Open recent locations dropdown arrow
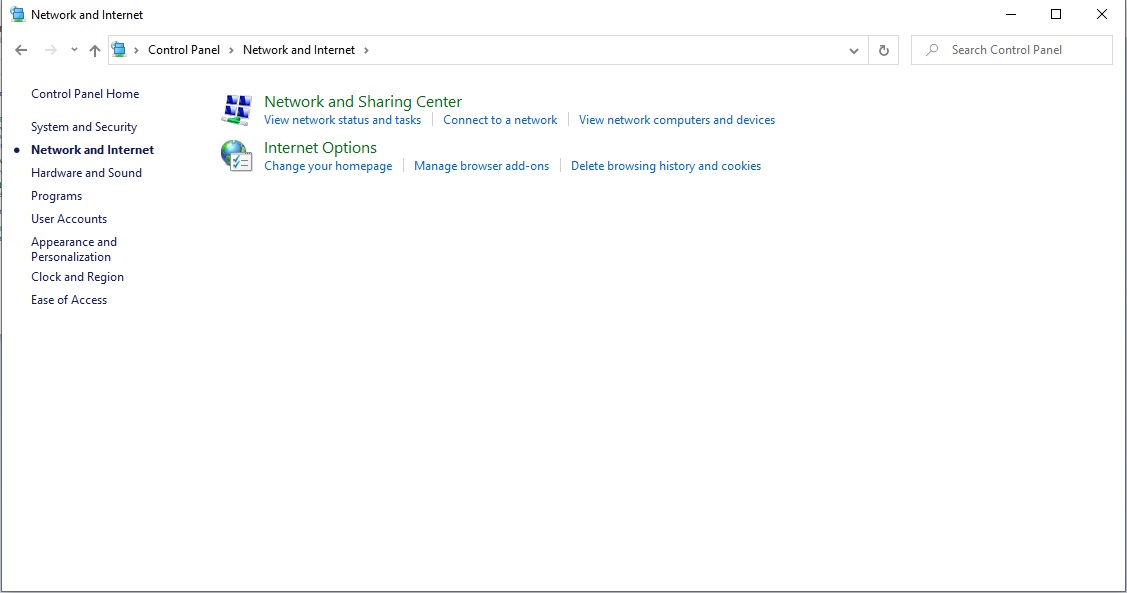The height and width of the screenshot is (593, 1127). (x=74, y=50)
